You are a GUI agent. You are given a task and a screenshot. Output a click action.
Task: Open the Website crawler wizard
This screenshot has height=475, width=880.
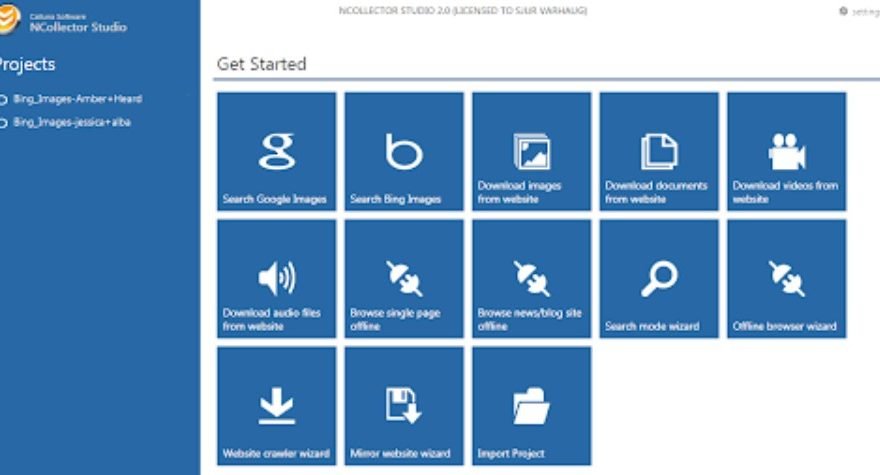(x=276, y=406)
